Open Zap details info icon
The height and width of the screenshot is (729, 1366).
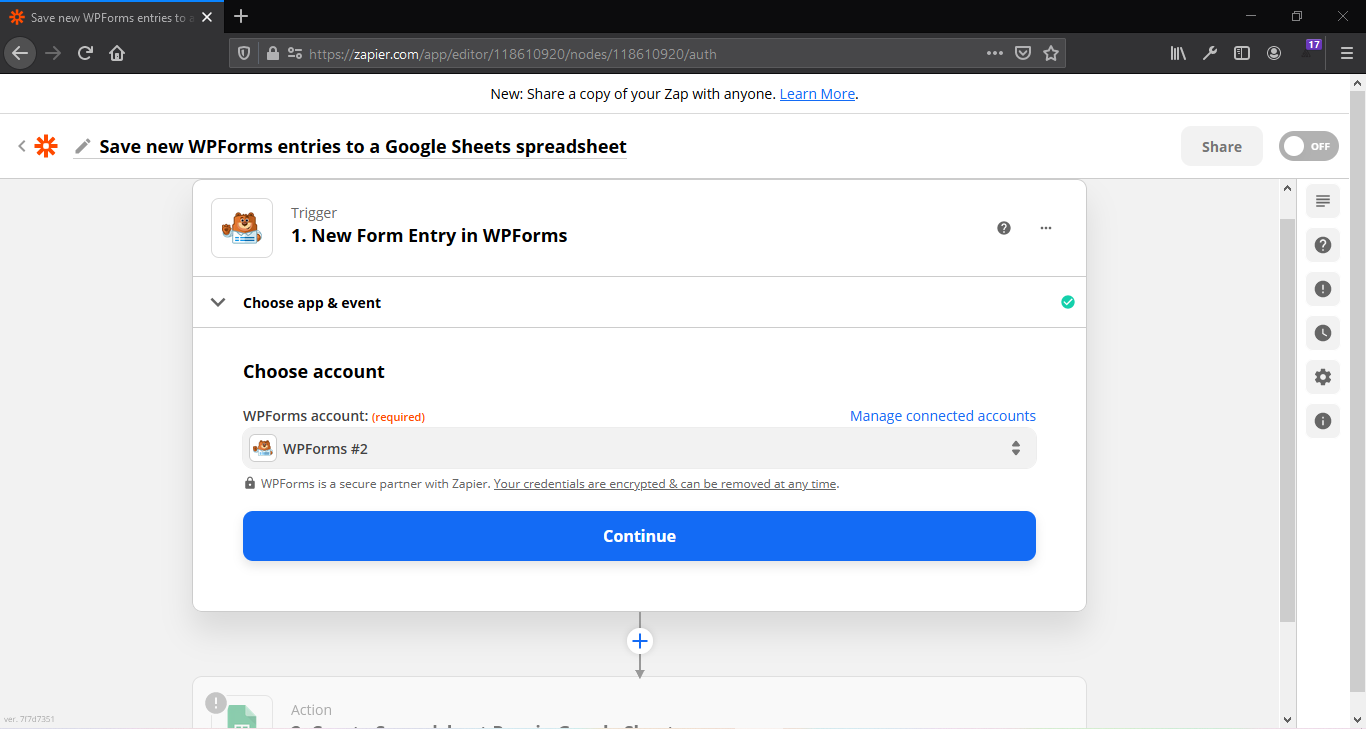(1323, 421)
